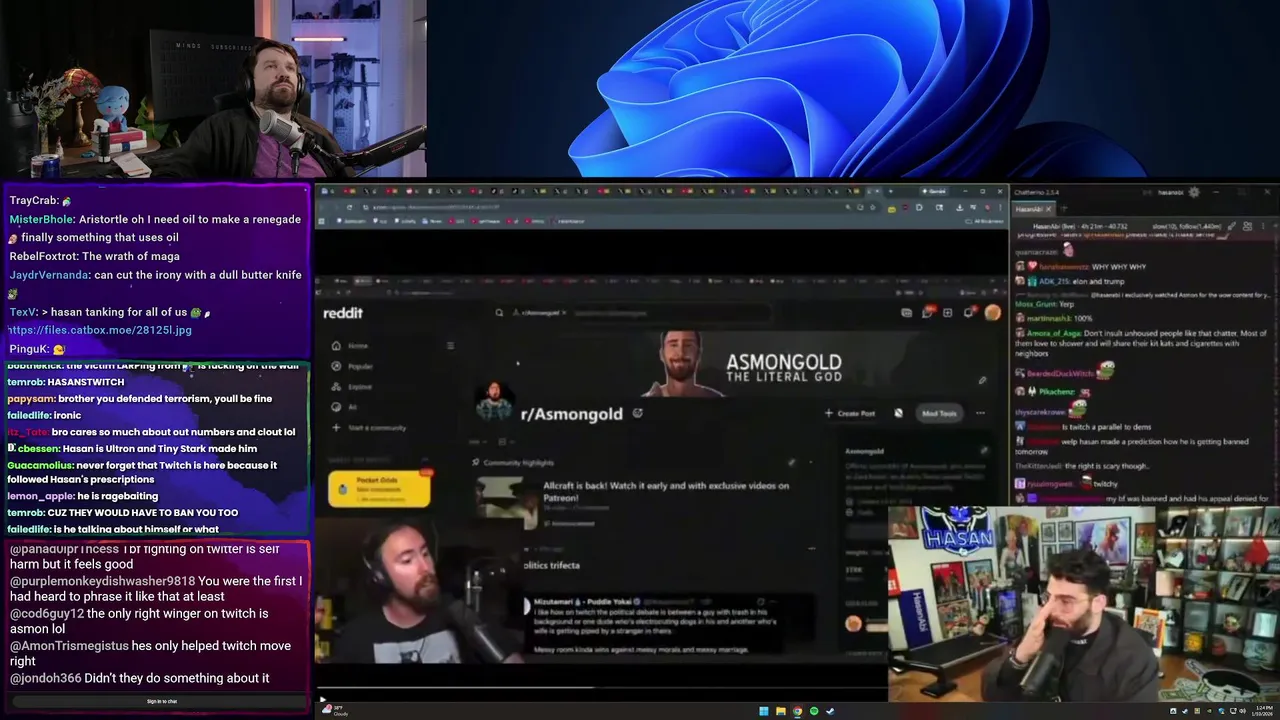Screen dimensions: 1280x720
Task: Seek the video progress bar
Action: [600, 686]
